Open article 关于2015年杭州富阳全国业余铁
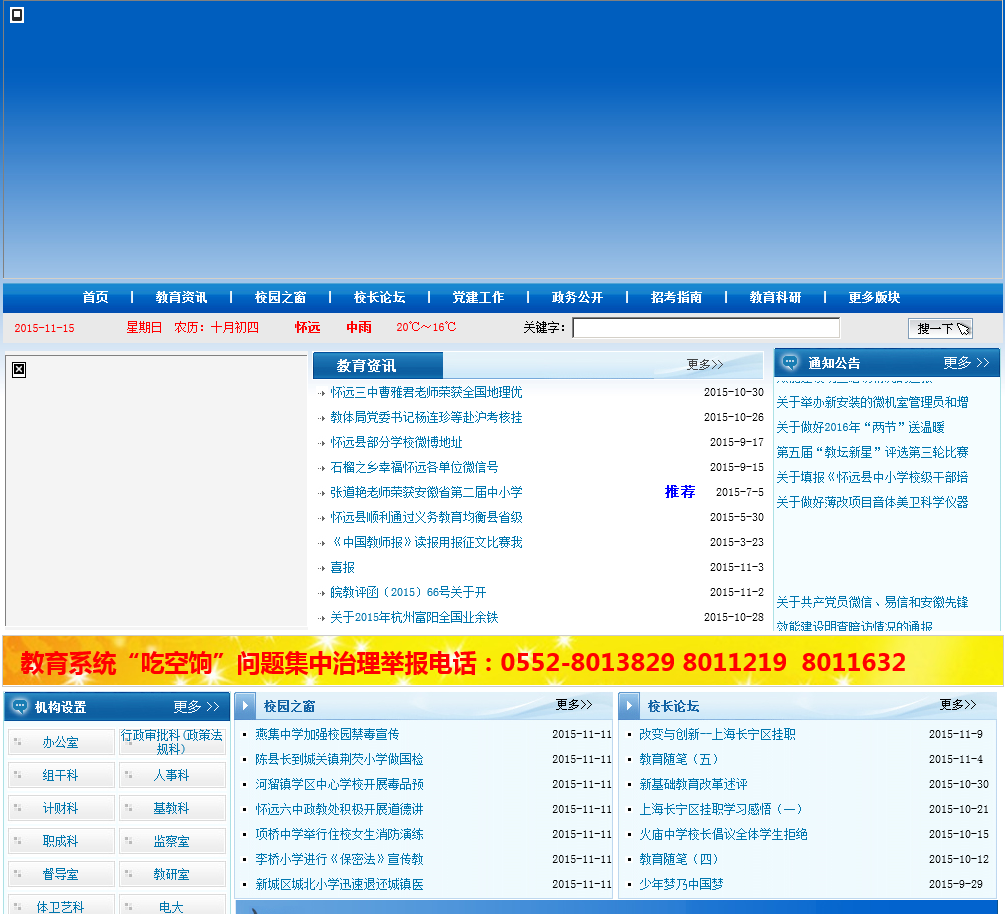This screenshot has width=1005, height=914. pyautogui.click(x=414, y=617)
